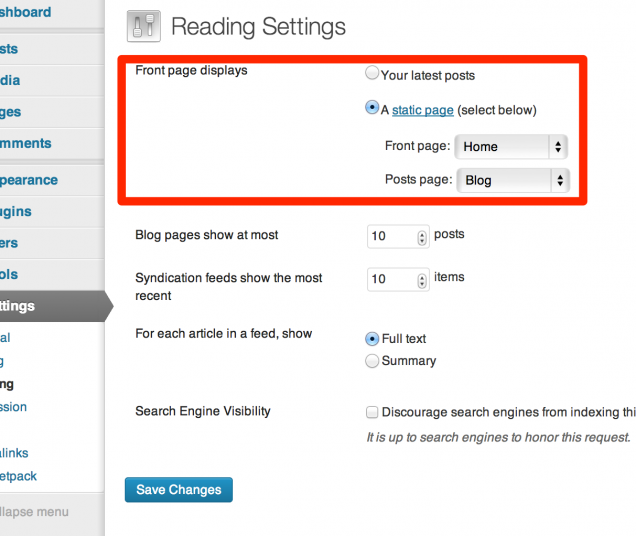Switch feed display to Summary

[373, 361]
